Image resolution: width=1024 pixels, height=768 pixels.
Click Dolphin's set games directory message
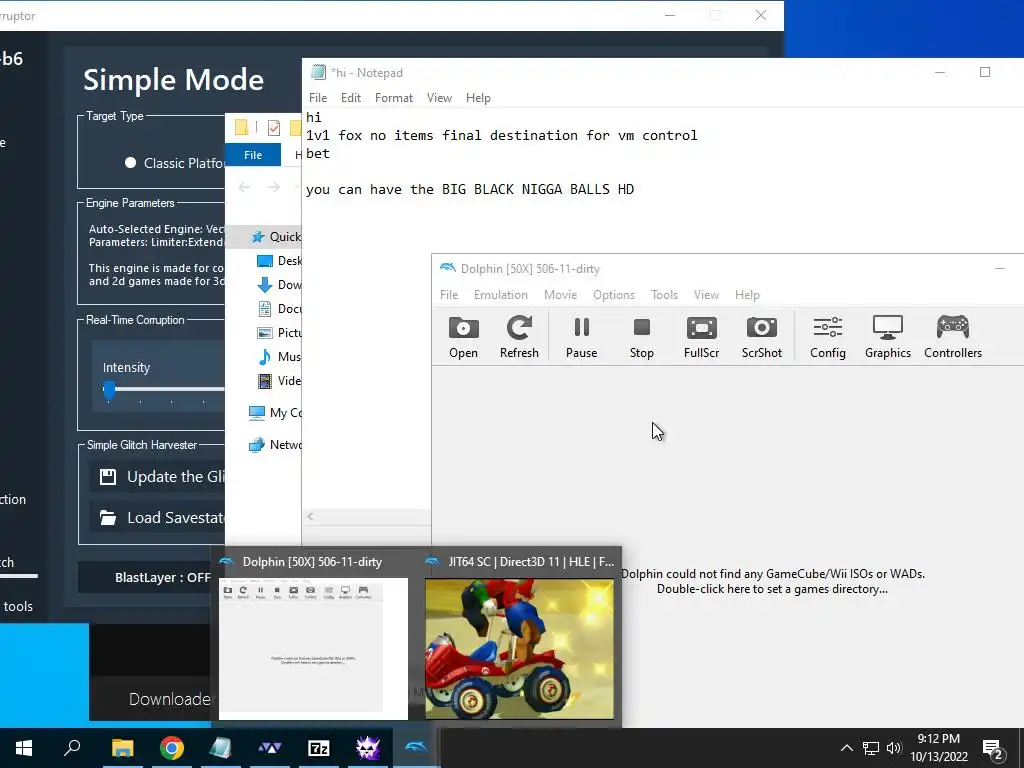(x=772, y=581)
